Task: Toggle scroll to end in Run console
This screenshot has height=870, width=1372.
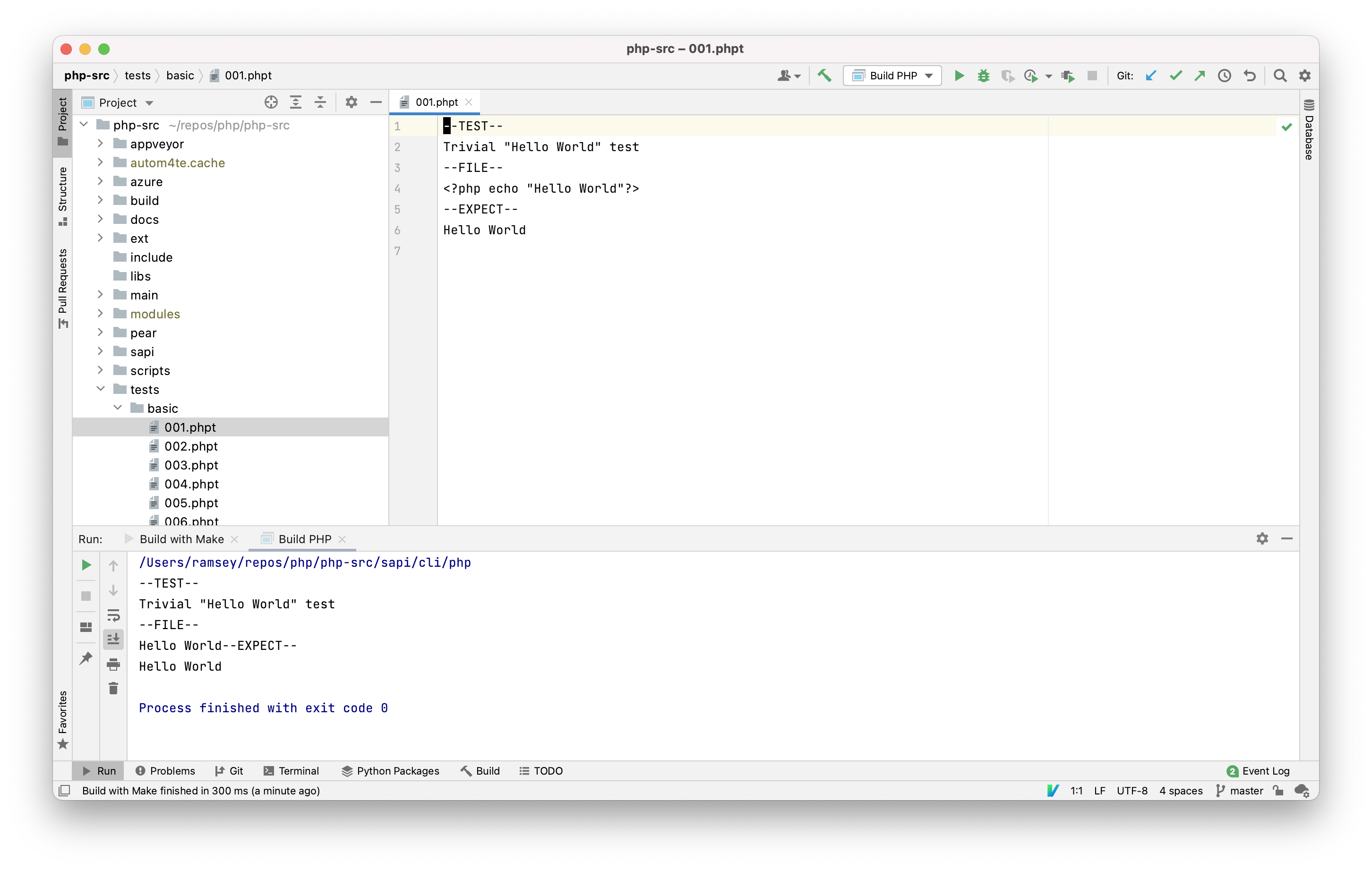Action: click(x=113, y=639)
